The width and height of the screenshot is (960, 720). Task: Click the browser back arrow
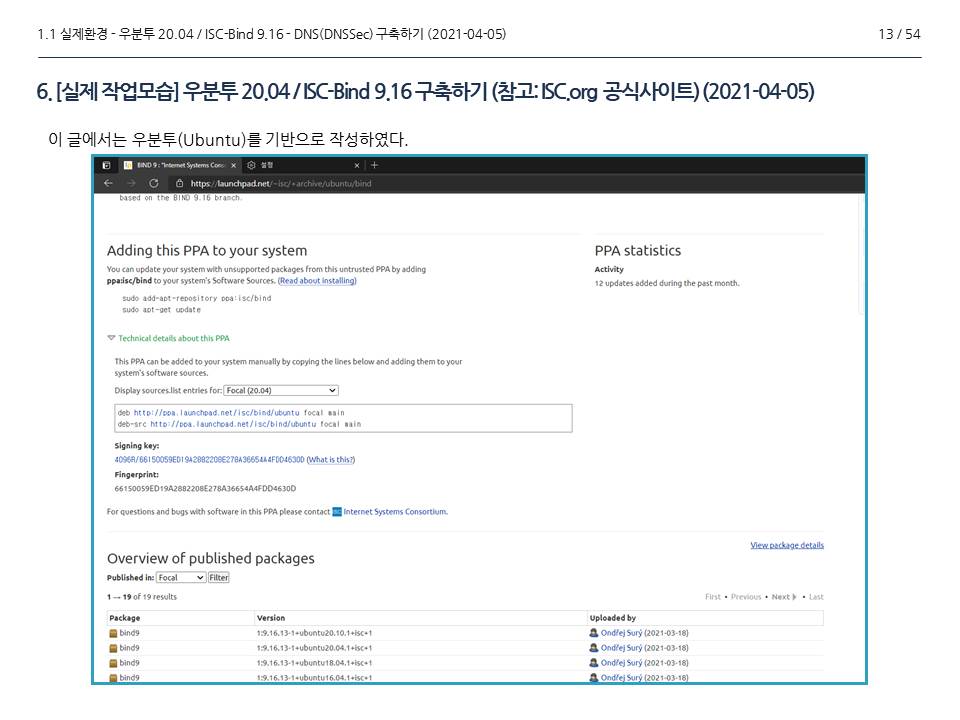108,183
